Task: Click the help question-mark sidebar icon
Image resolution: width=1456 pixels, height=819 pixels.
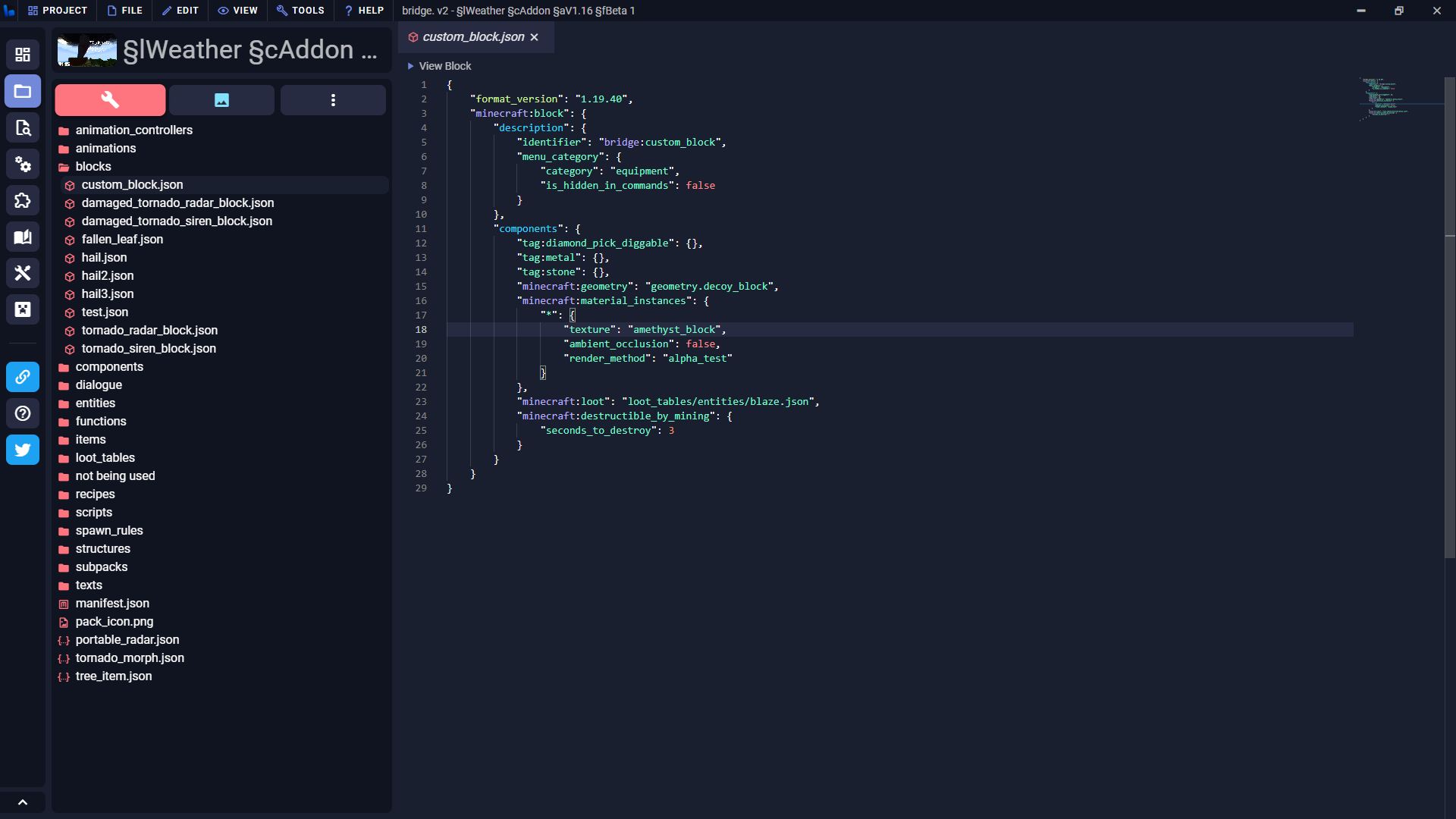Action: (x=23, y=413)
